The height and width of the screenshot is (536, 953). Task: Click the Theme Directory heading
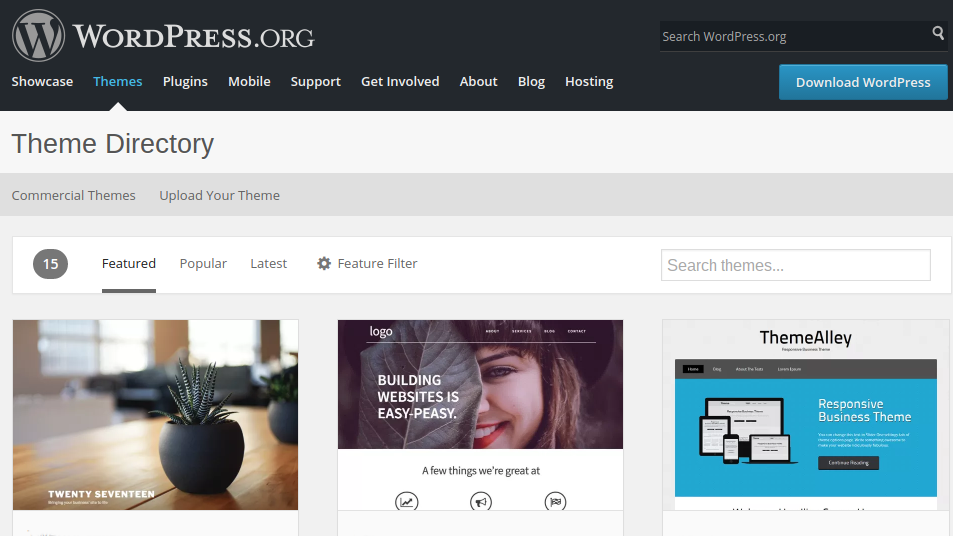[x=112, y=144]
